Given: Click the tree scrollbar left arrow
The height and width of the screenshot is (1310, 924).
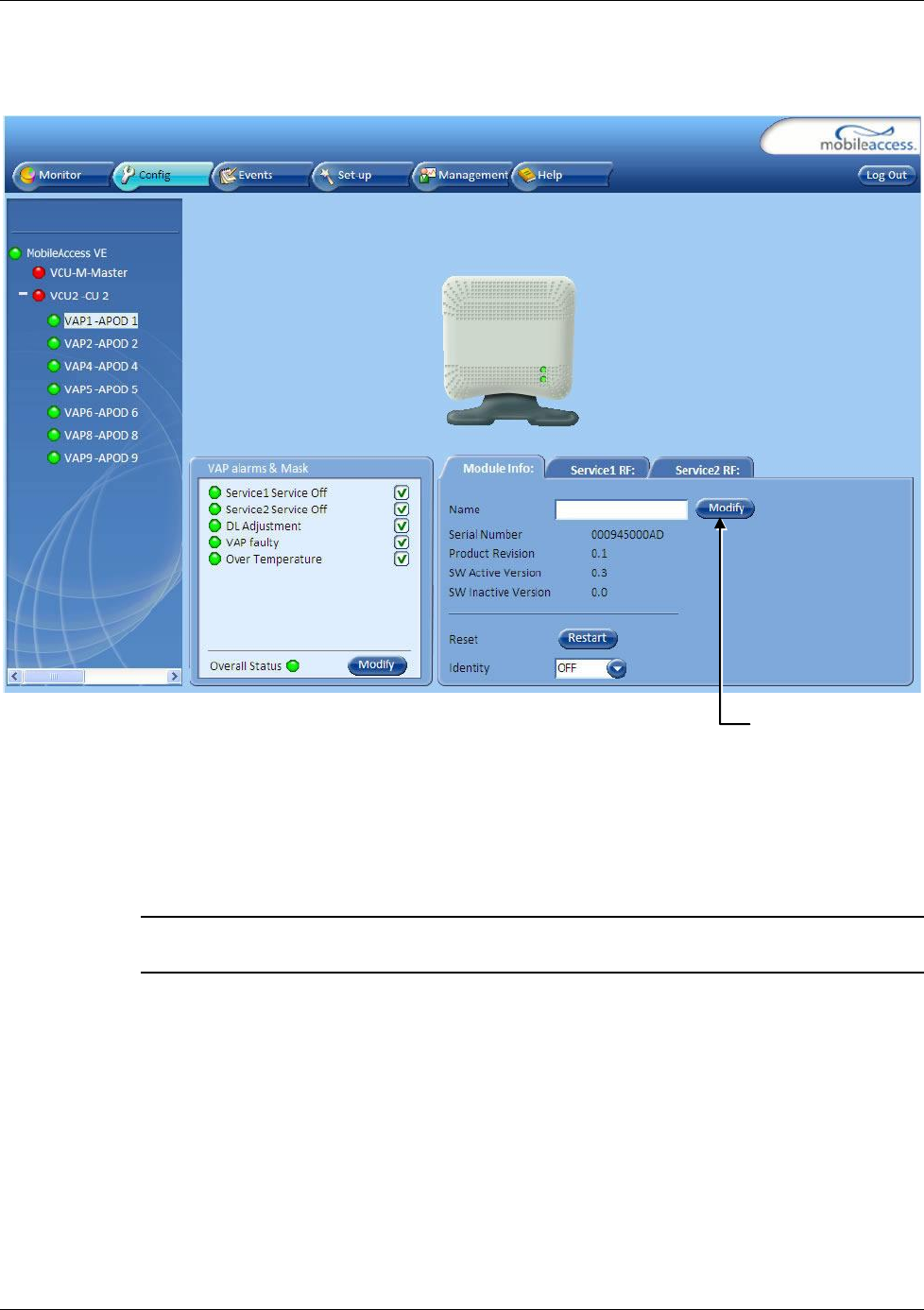Looking at the screenshot, I should click(x=14, y=676).
